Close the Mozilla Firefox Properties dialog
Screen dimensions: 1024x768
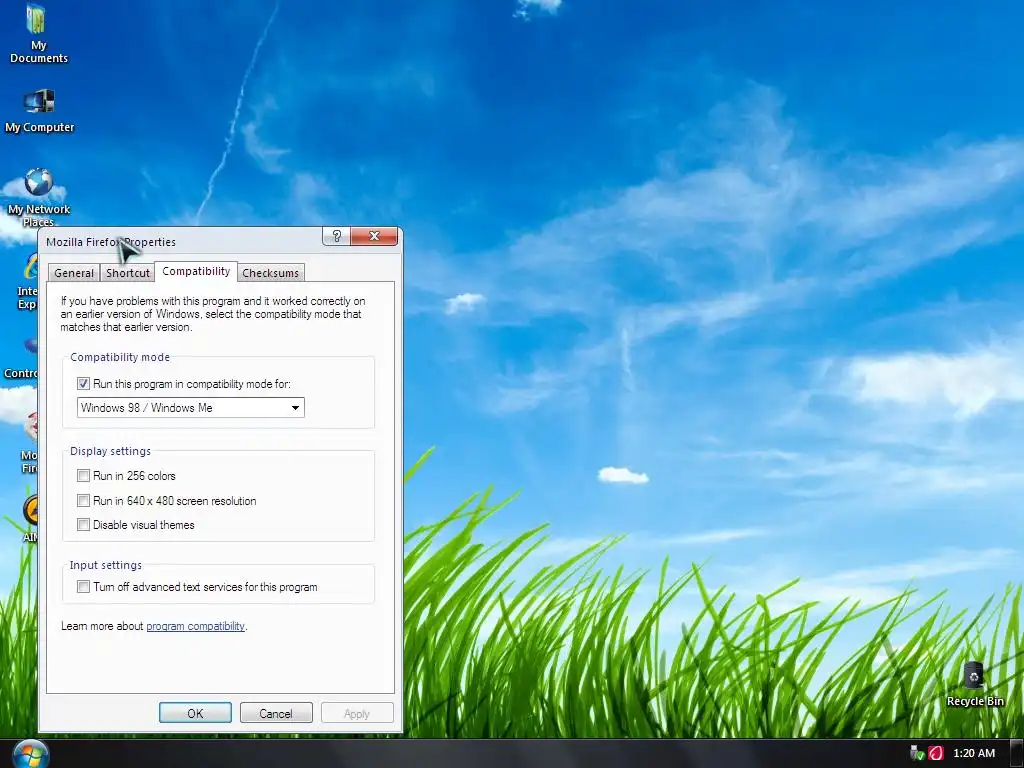[374, 236]
